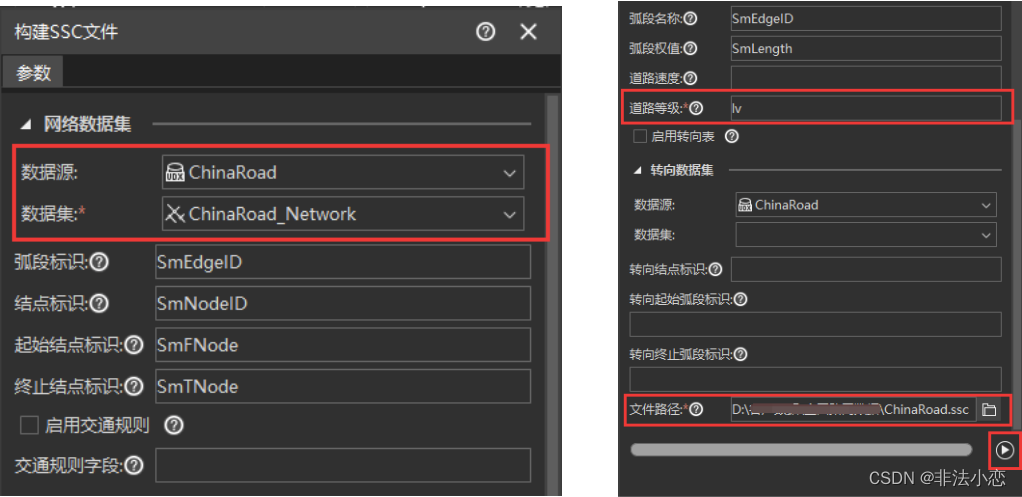Image resolution: width=1022 pixels, height=497 pixels.
Task: Click help icon beside 转向起始弧段标识
Action: (740, 299)
